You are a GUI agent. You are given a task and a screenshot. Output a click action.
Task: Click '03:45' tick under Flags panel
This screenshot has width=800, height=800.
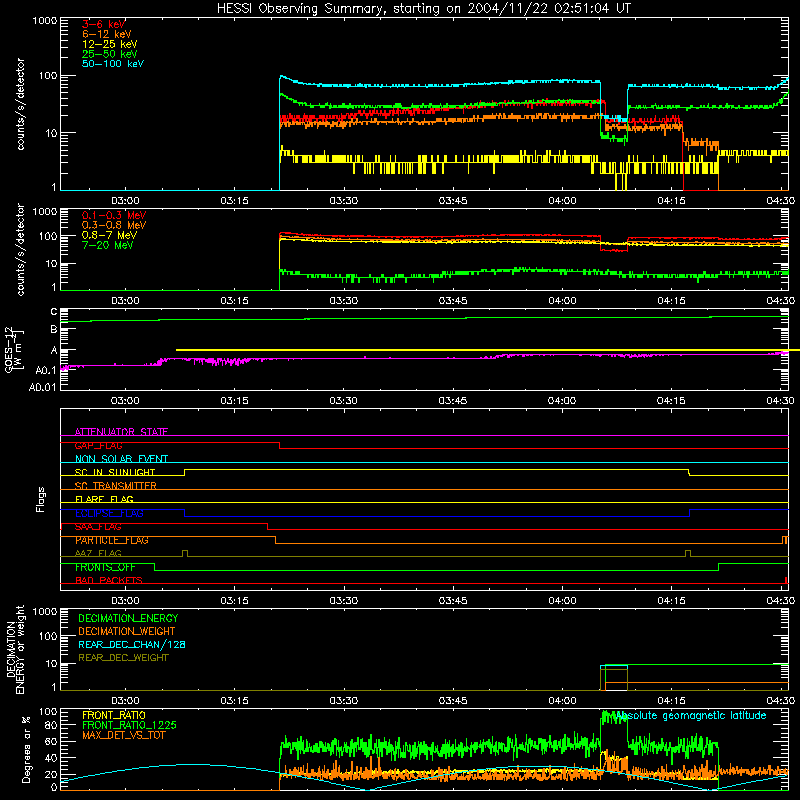pyautogui.click(x=453, y=601)
